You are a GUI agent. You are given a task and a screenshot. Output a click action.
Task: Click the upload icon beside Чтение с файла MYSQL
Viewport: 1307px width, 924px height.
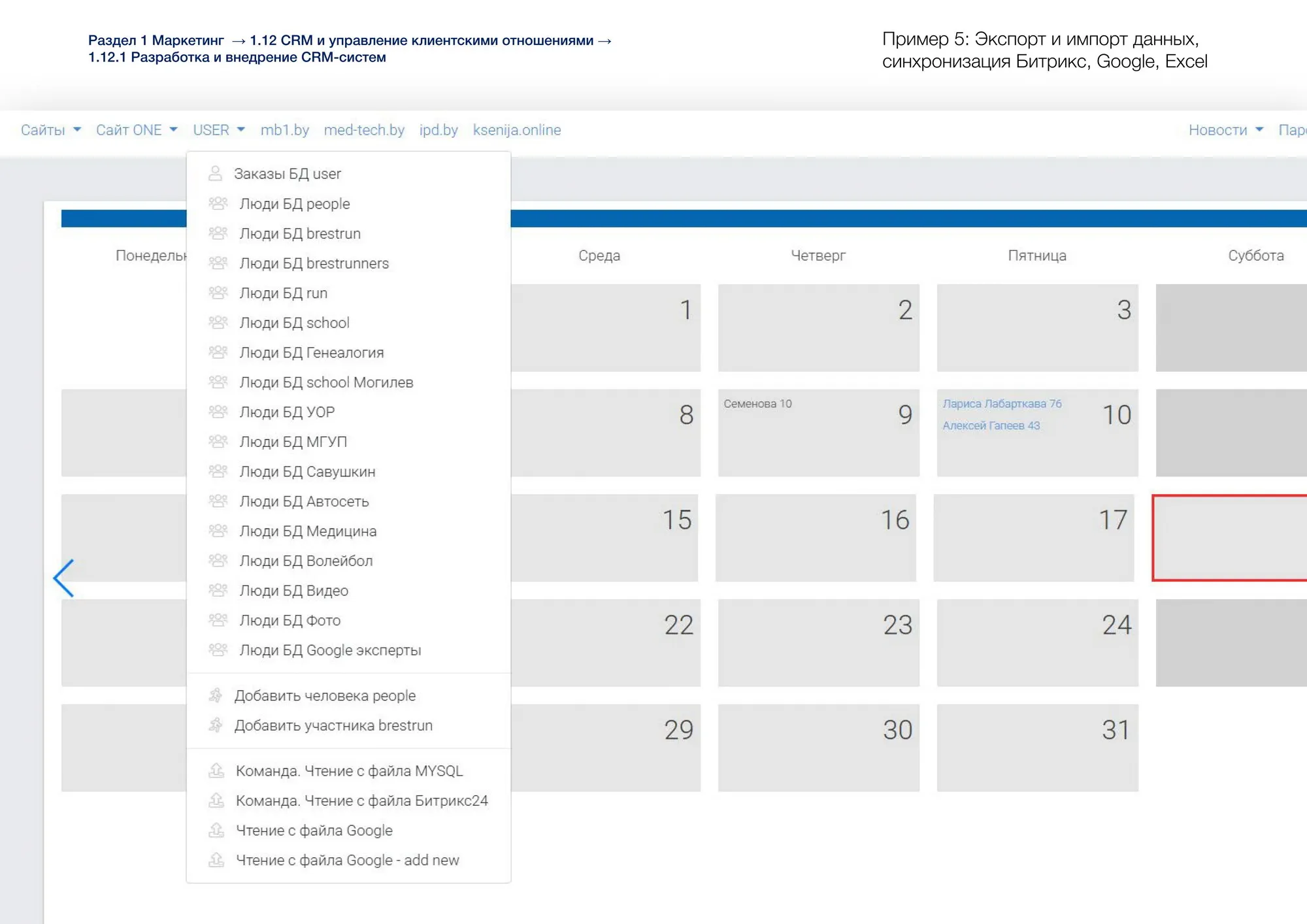(x=216, y=770)
